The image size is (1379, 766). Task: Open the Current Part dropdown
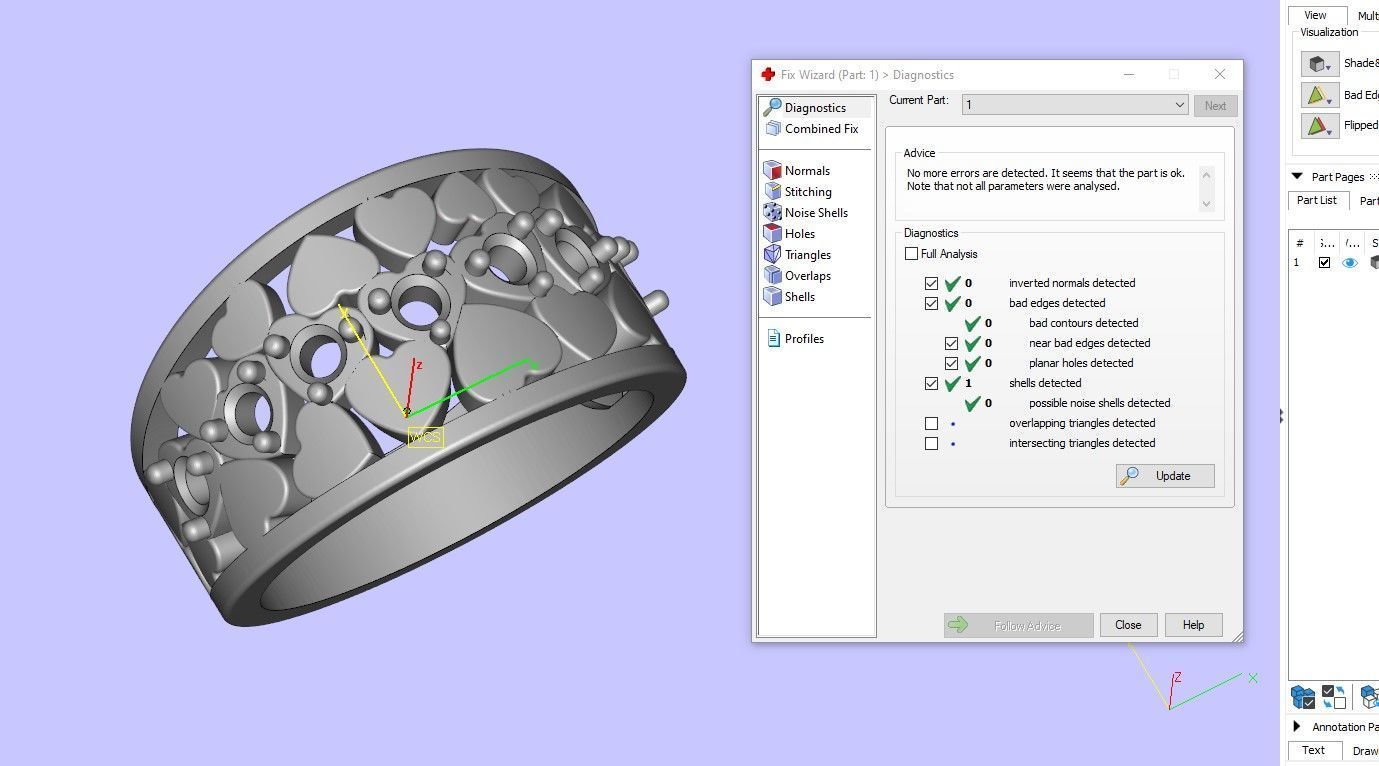click(1075, 105)
